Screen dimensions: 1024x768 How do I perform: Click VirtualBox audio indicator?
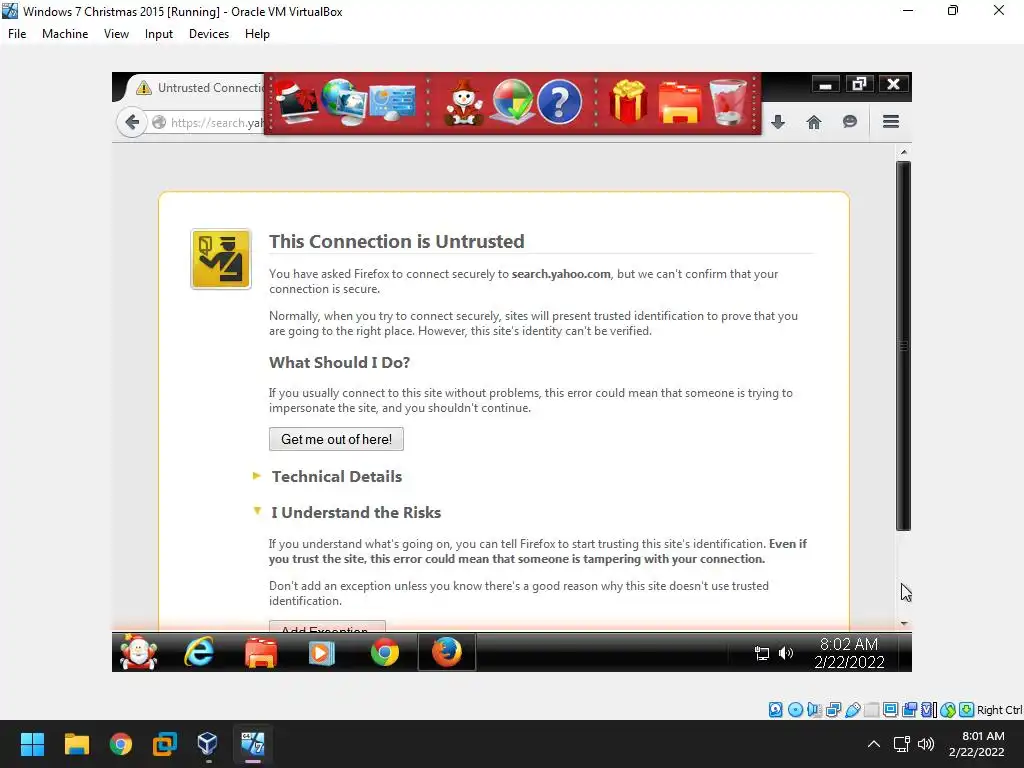814,710
